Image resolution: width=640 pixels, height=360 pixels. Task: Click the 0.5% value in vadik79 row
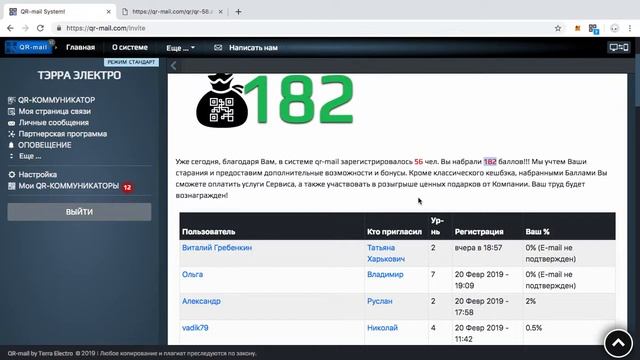(533, 328)
